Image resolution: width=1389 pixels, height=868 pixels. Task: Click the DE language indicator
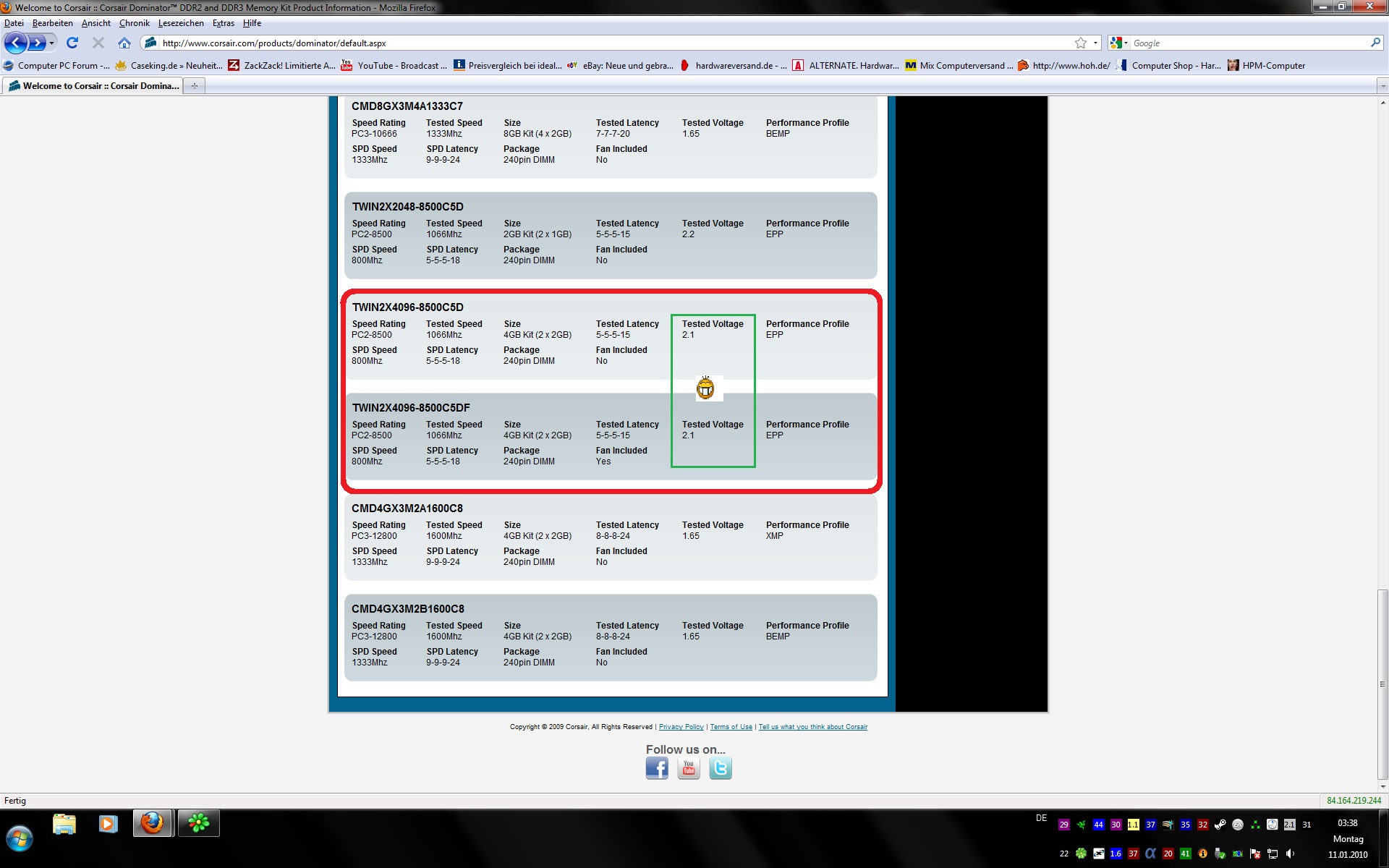[x=1041, y=818]
